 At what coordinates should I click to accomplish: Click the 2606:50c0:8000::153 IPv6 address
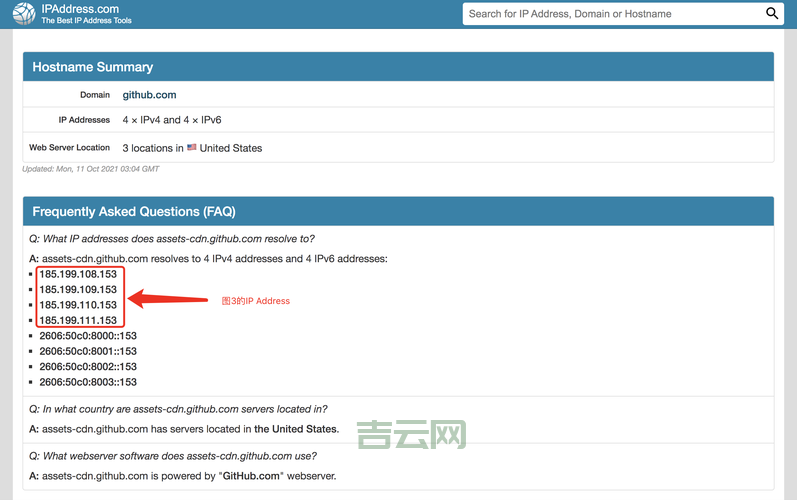coord(88,336)
